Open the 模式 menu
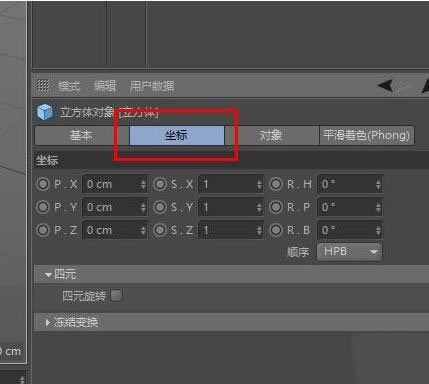Viewport: 429px width, 384px height. coord(69,86)
